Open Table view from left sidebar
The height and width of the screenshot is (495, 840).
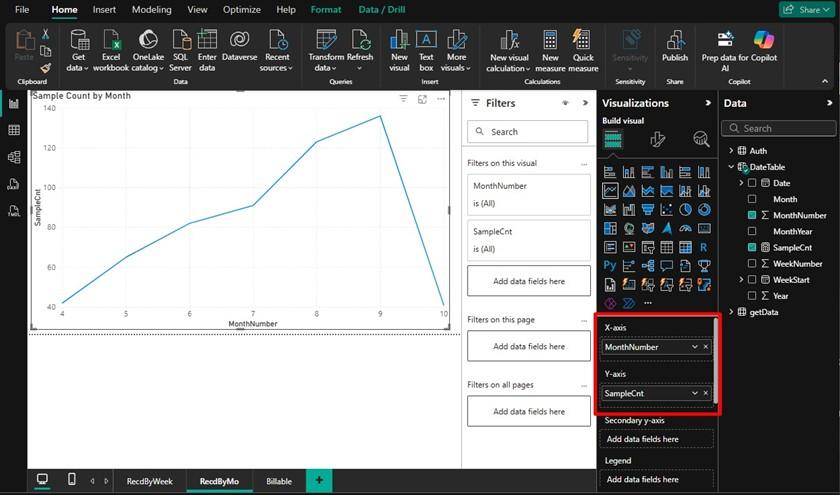point(14,130)
